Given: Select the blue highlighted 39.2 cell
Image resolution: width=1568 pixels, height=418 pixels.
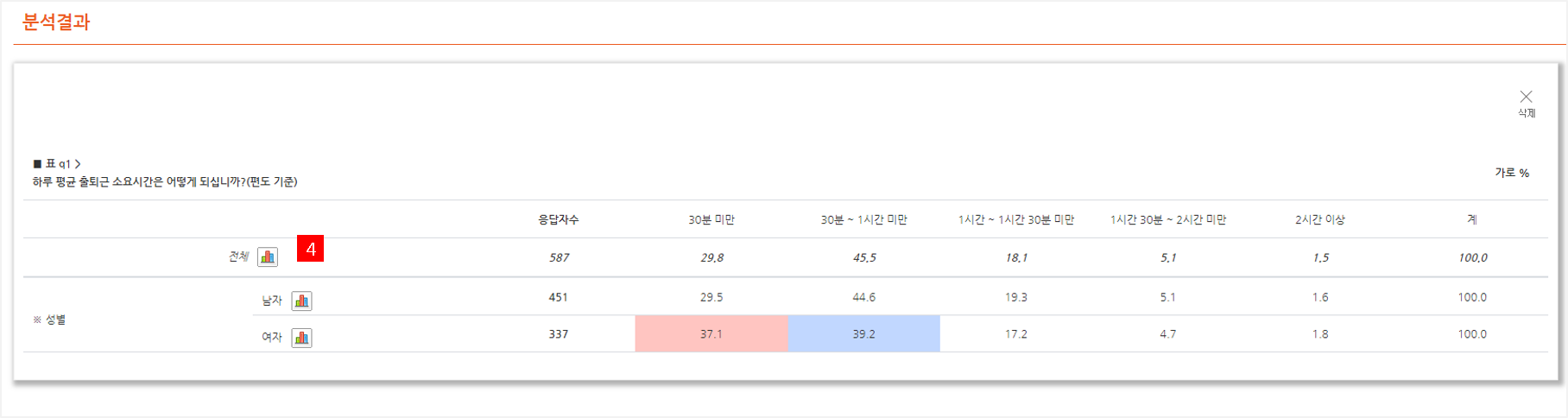Looking at the screenshot, I should click(x=863, y=333).
